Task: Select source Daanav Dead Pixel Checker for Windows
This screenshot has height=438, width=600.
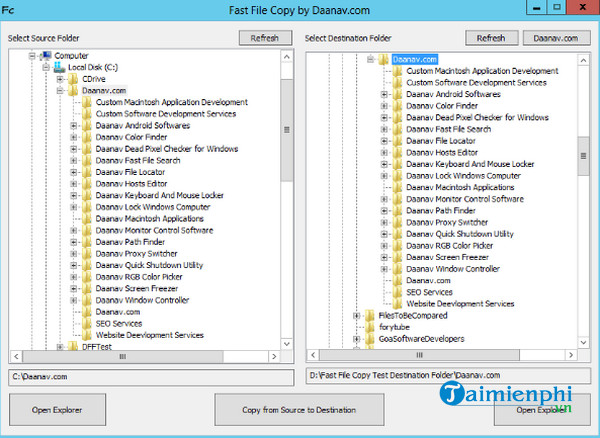Action: pos(167,149)
